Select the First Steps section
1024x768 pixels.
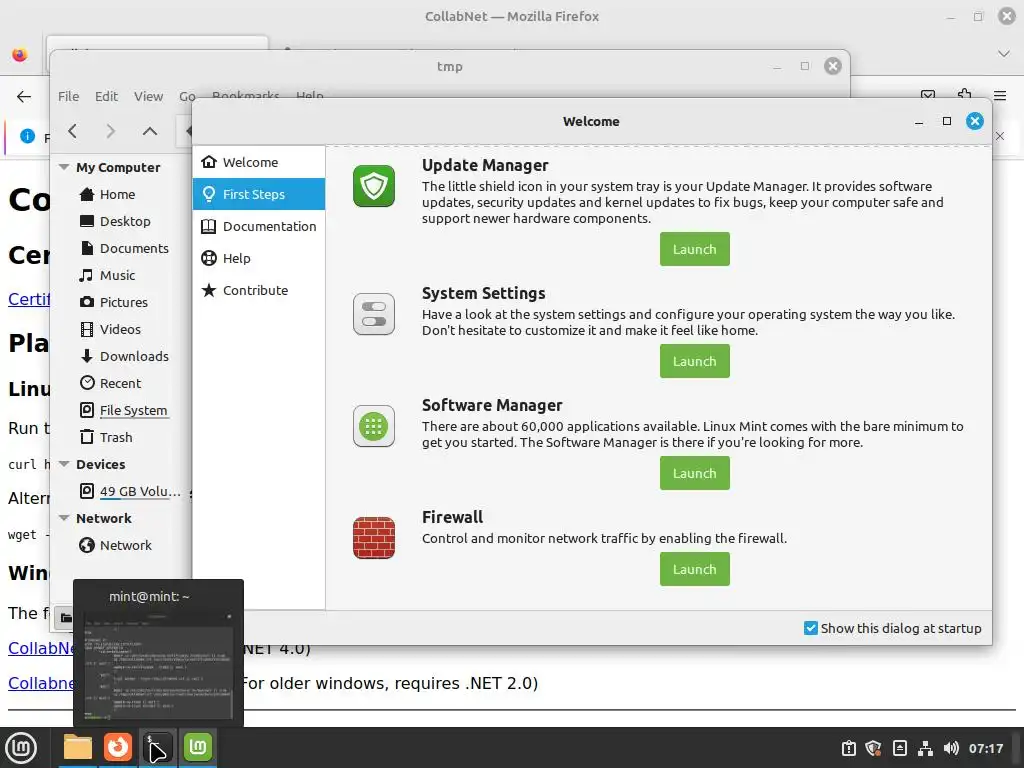coord(259,194)
